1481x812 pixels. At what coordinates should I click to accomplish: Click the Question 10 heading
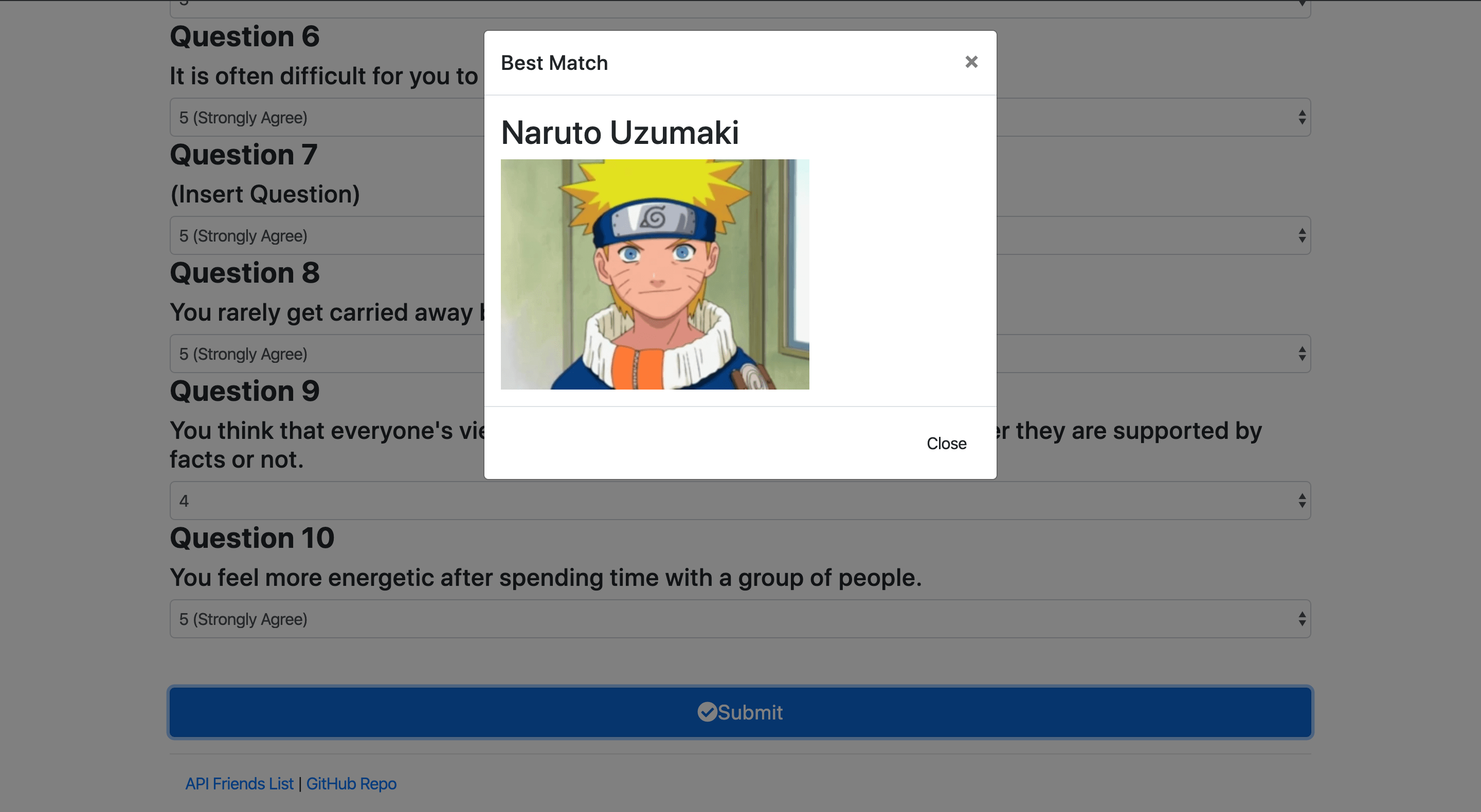tap(252, 538)
